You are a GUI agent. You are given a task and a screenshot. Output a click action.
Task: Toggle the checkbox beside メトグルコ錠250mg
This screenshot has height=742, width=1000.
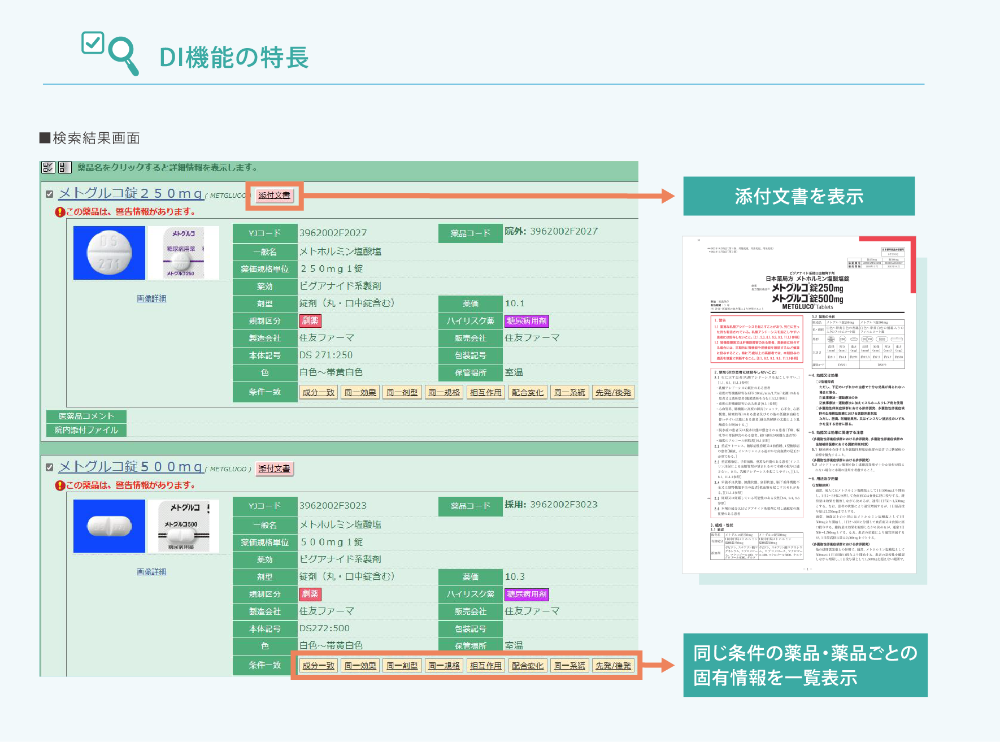(50, 194)
